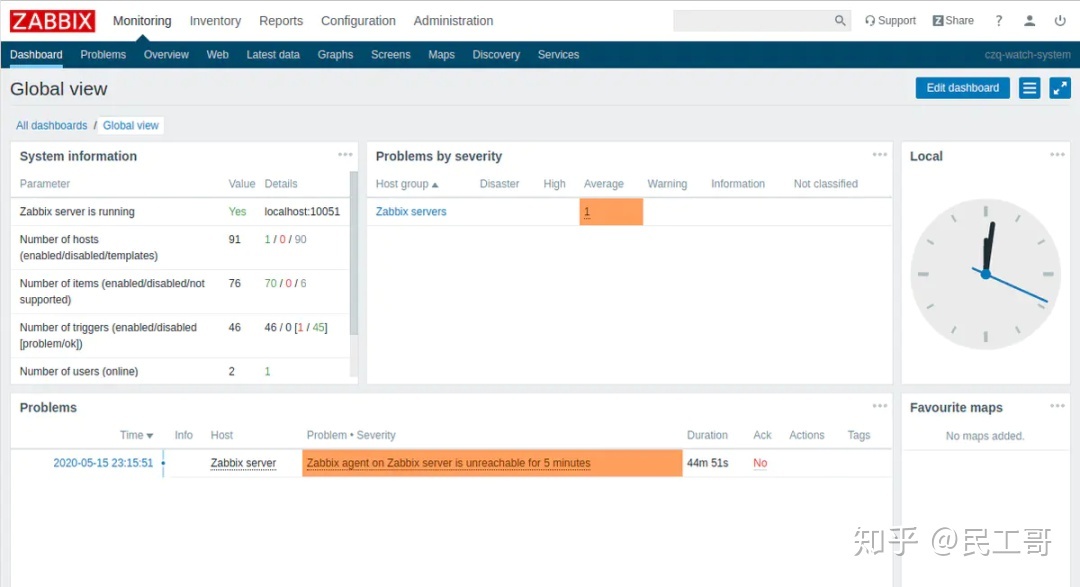Open the Support link
Screen dimensions: 1080x587
click(x=891, y=21)
